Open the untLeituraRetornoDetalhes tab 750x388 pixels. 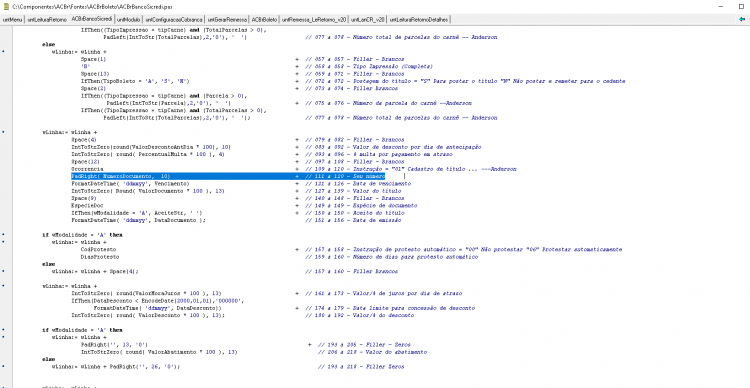[419, 20]
